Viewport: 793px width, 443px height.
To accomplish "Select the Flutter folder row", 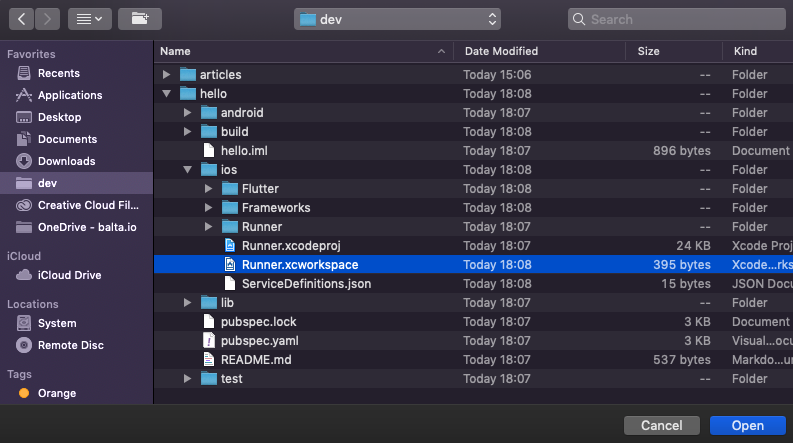I will pyautogui.click(x=473, y=189).
